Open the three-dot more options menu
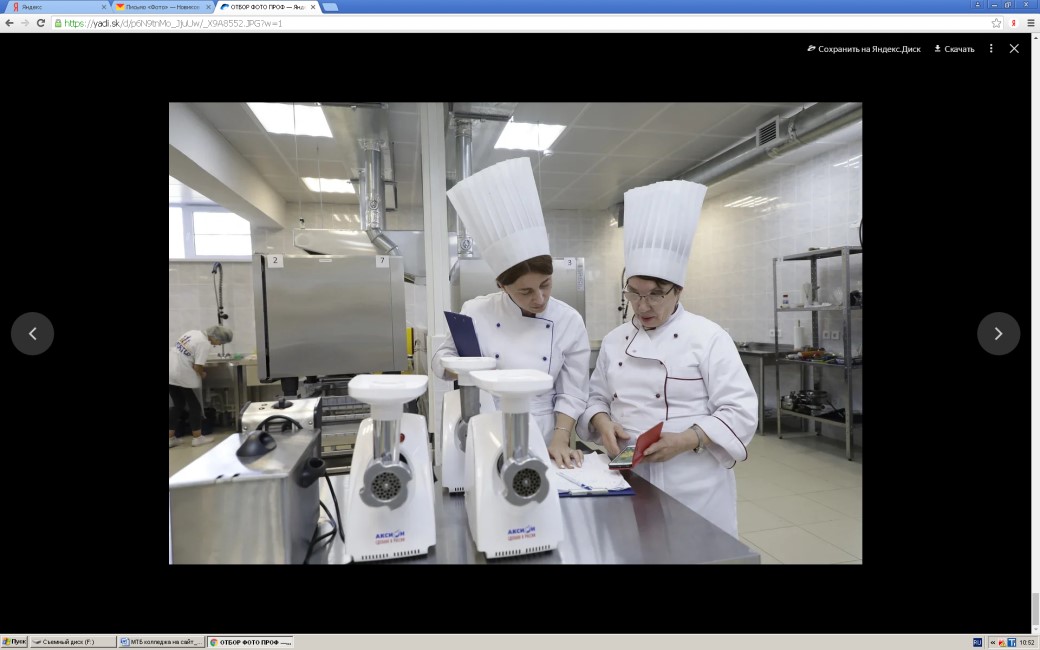Screen dimensions: 1040x650 tap(991, 48)
